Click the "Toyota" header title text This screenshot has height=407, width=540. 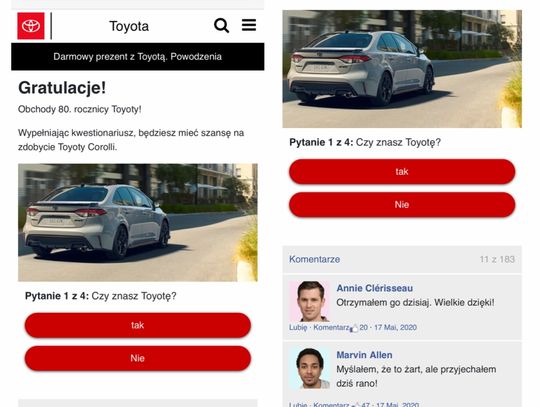pos(129,26)
